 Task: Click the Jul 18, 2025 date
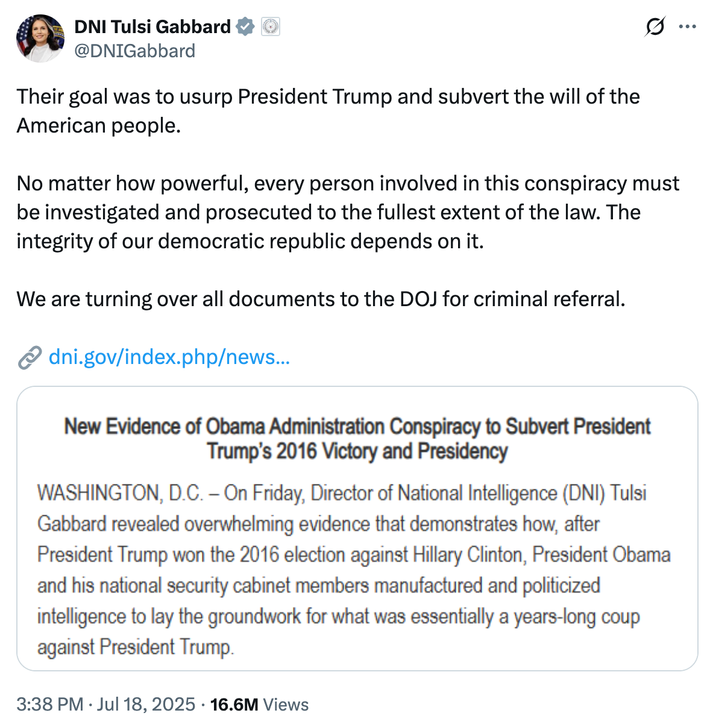(148, 704)
